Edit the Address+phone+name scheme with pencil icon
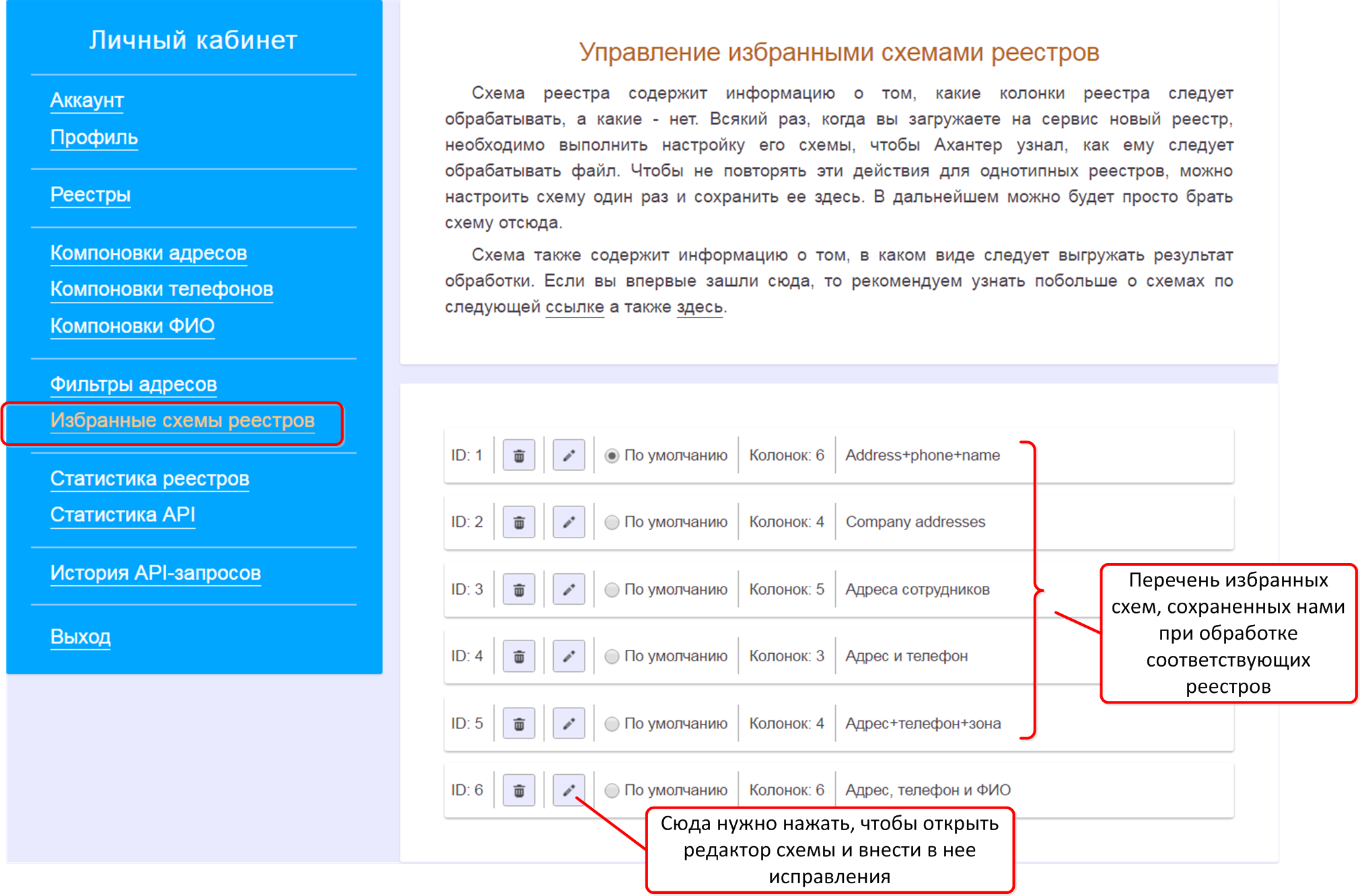Image resolution: width=1360 pixels, height=896 pixels. (x=569, y=455)
